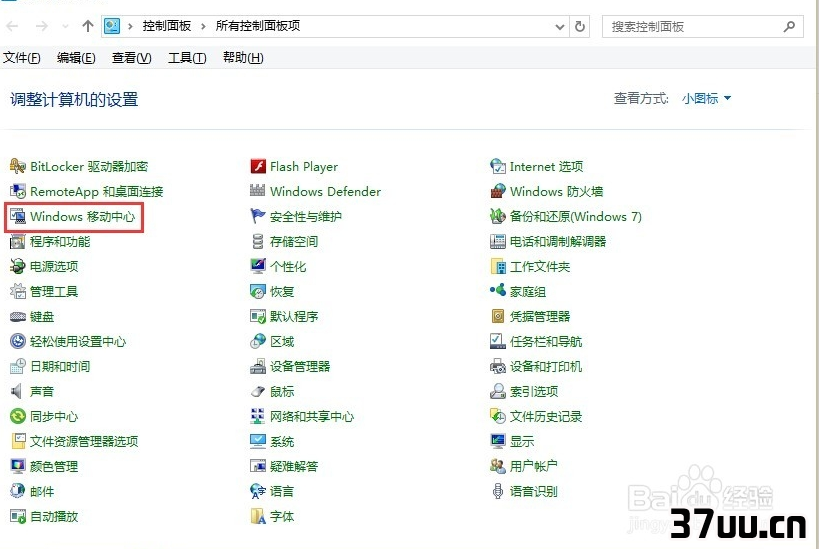Open the 文件历史记录 link
Screen dimensions: 819x549
coord(546,416)
